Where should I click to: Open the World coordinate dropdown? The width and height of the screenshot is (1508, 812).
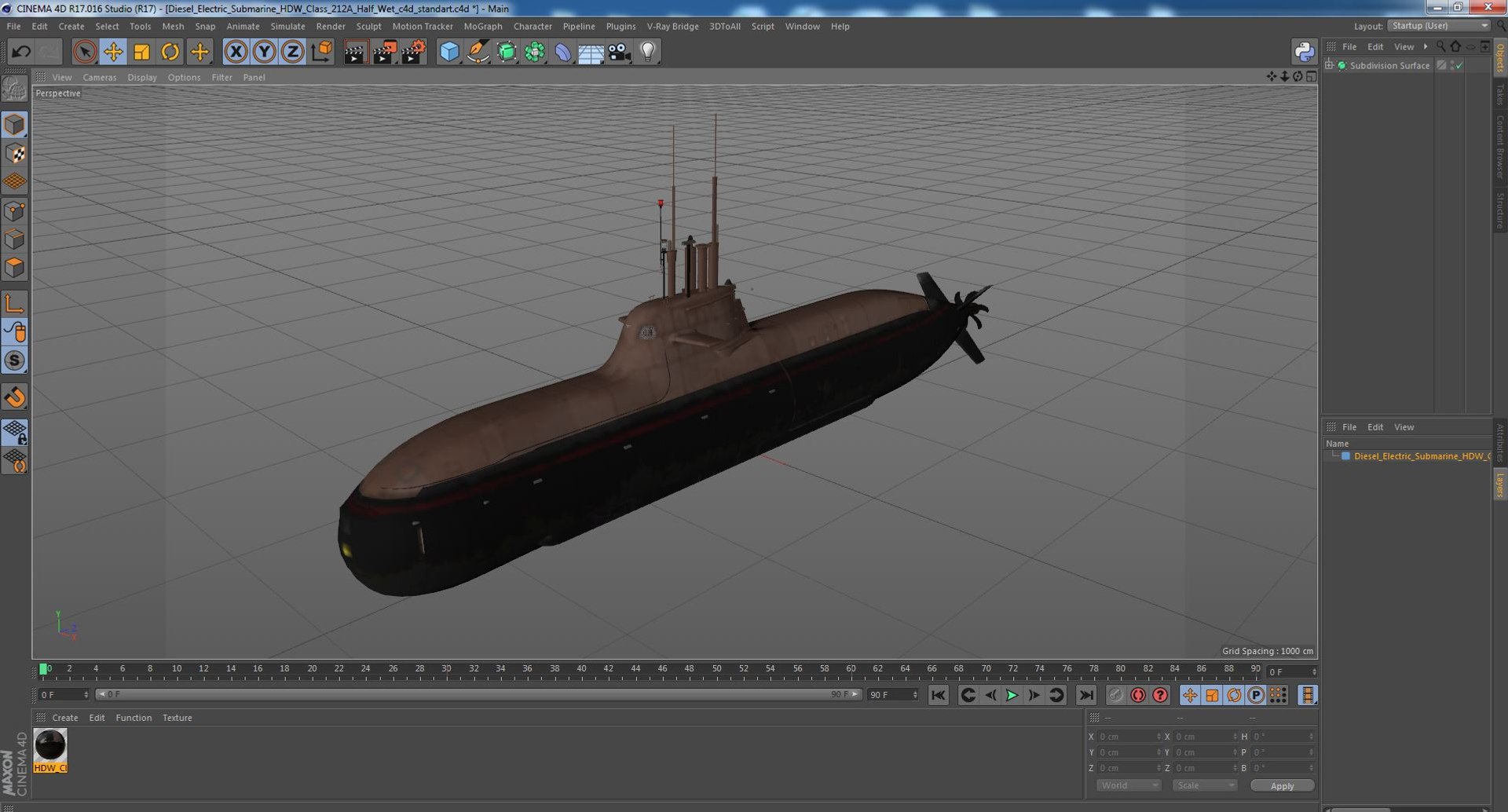[1128, 786]
